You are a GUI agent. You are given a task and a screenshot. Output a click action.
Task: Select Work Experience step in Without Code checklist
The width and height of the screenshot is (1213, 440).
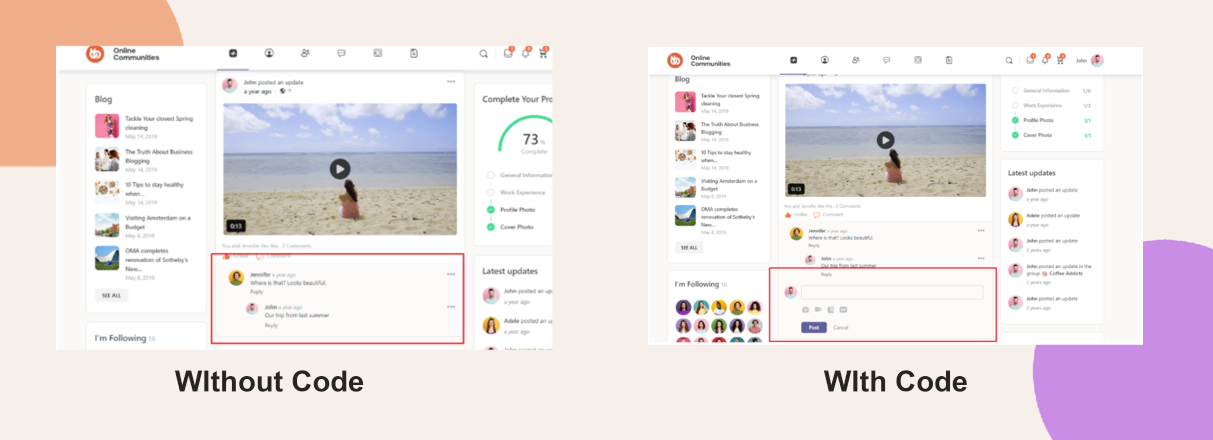click(516, 192)
